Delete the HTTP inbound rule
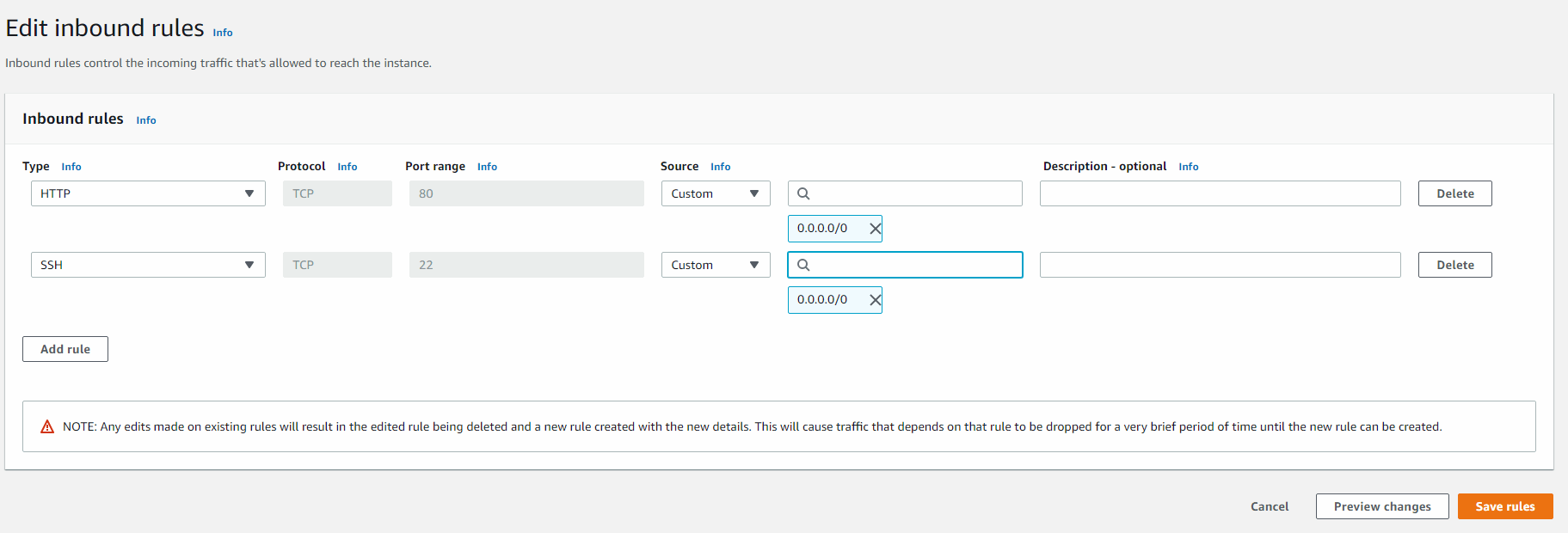Image resolution: width=1568 pixels, height=533 pixels. pyautogui.click(x=1454, y=193)
